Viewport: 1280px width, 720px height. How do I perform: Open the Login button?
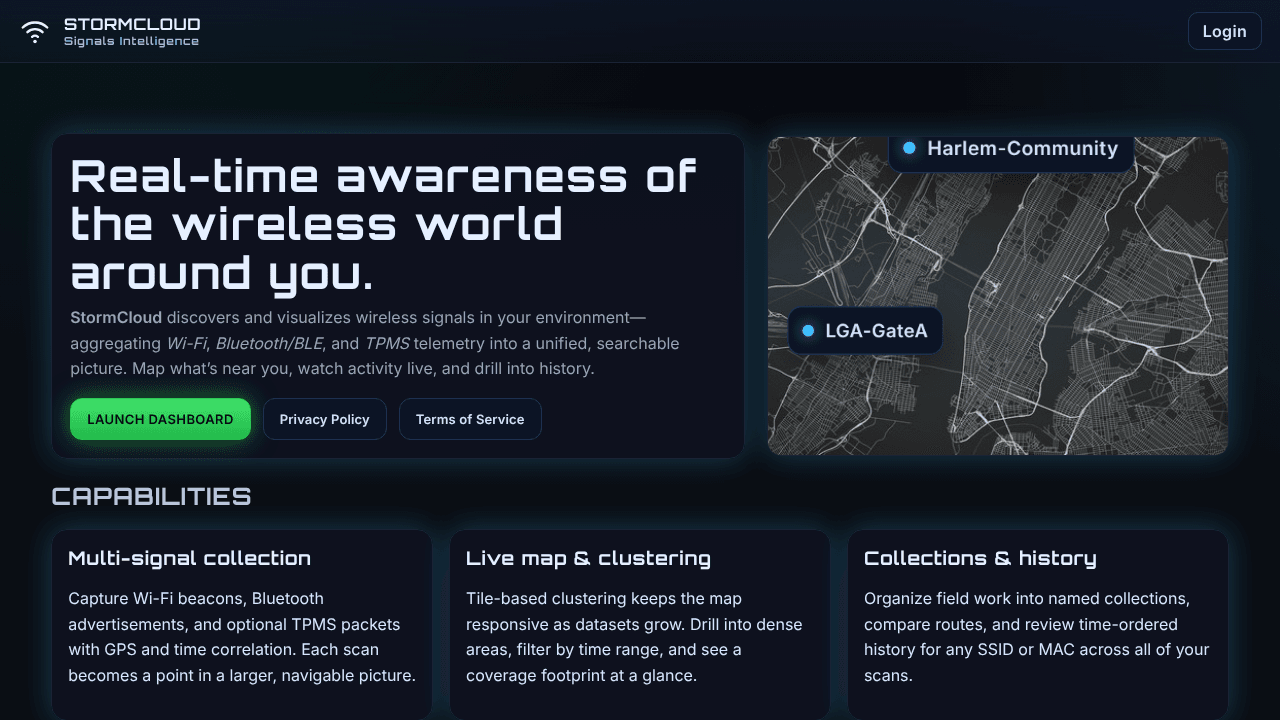(x=1224, y=31)
